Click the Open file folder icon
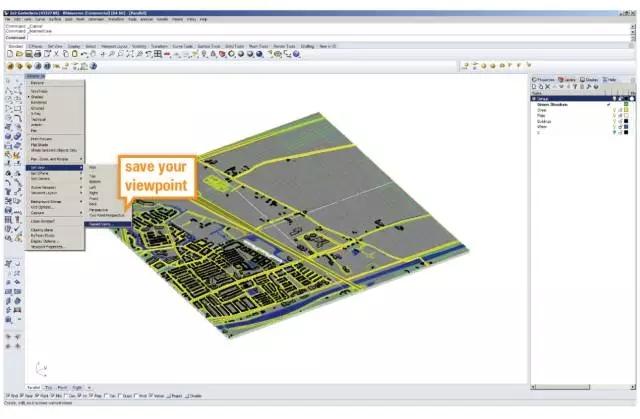Image resolution: width=640 pixels, height=419 pixels. tap(19, 54)
